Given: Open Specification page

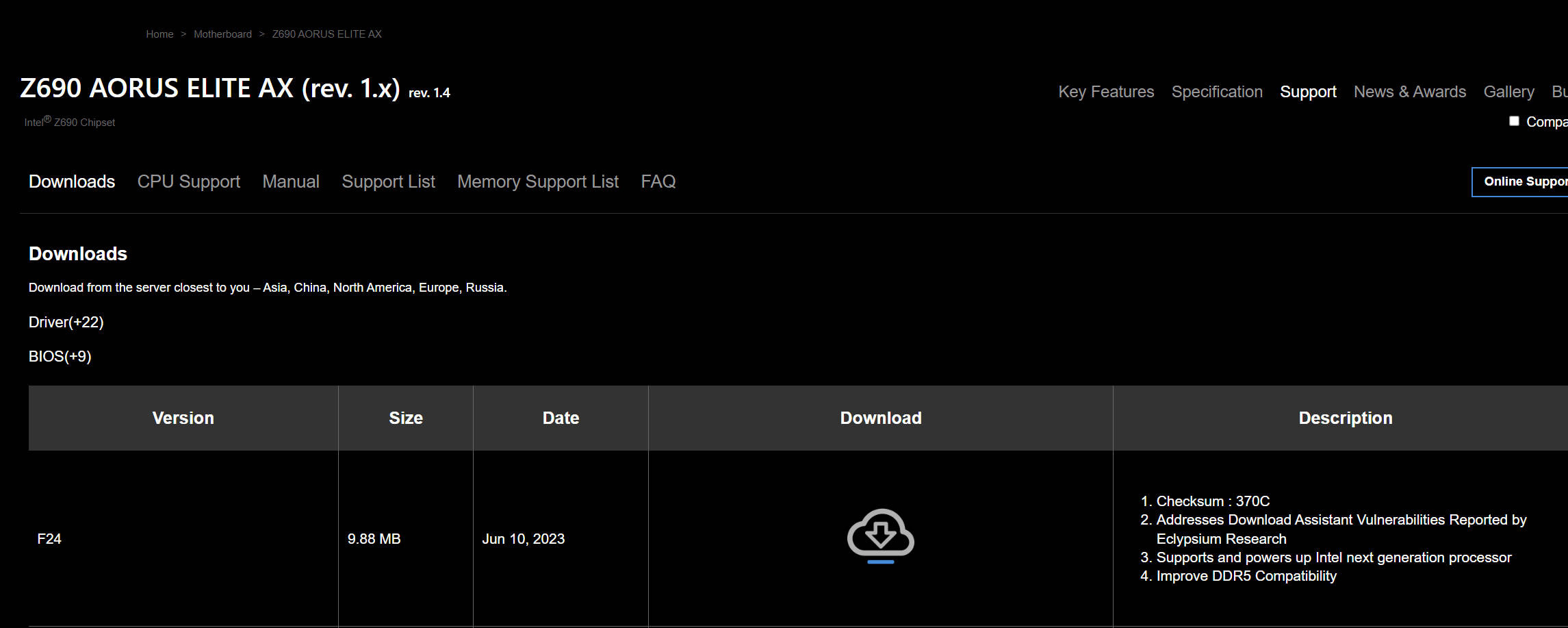Looking at the screenshot, I should click(x=1217, y=92).
